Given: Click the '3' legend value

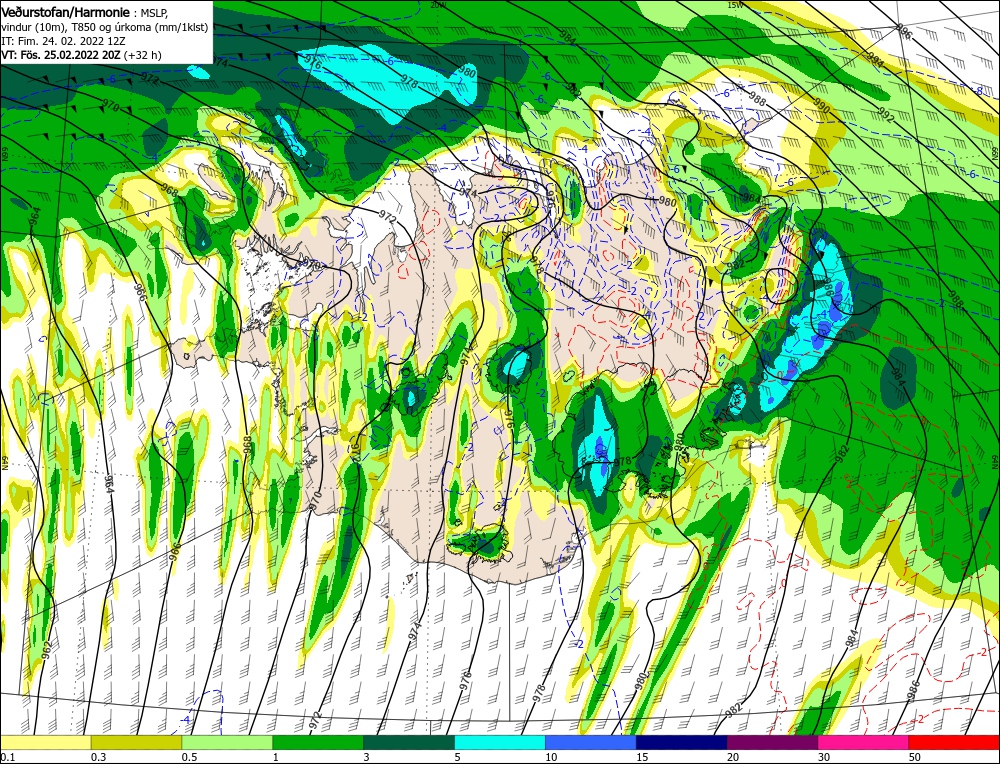Looking at the screenshot, I should tap(367, 757).
